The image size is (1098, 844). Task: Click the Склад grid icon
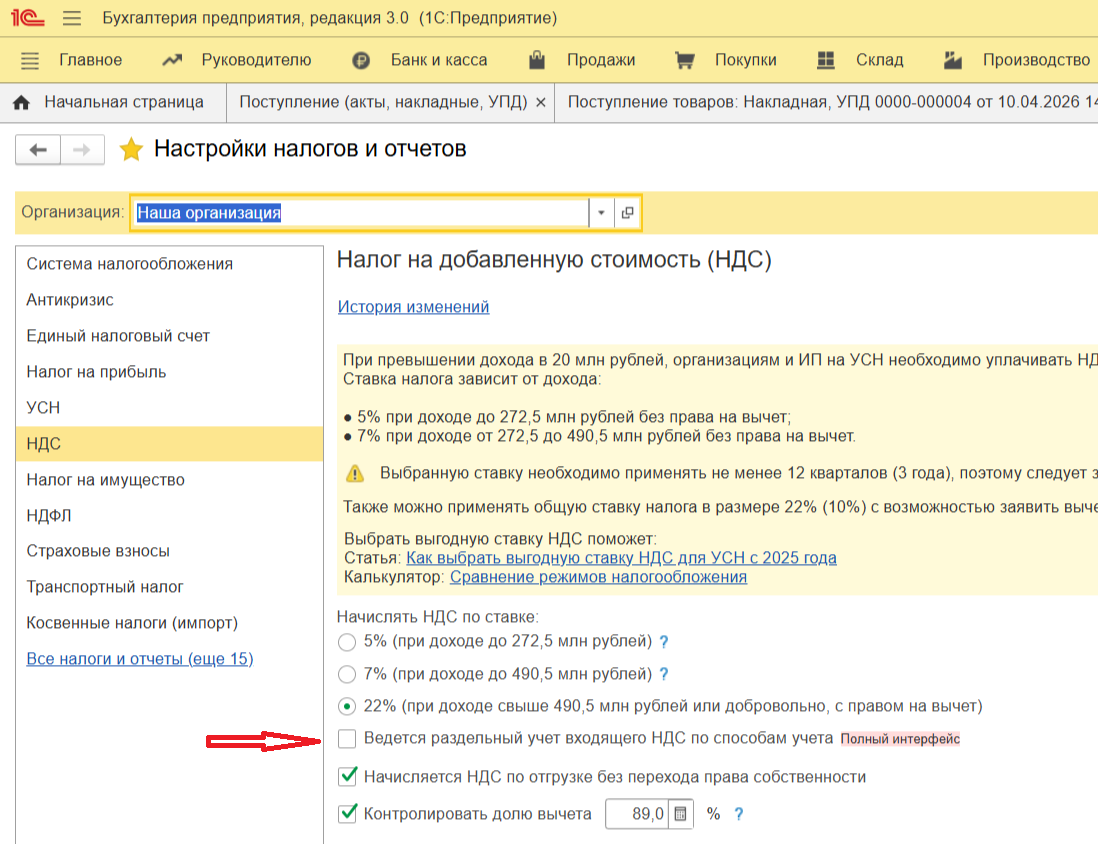826,60
